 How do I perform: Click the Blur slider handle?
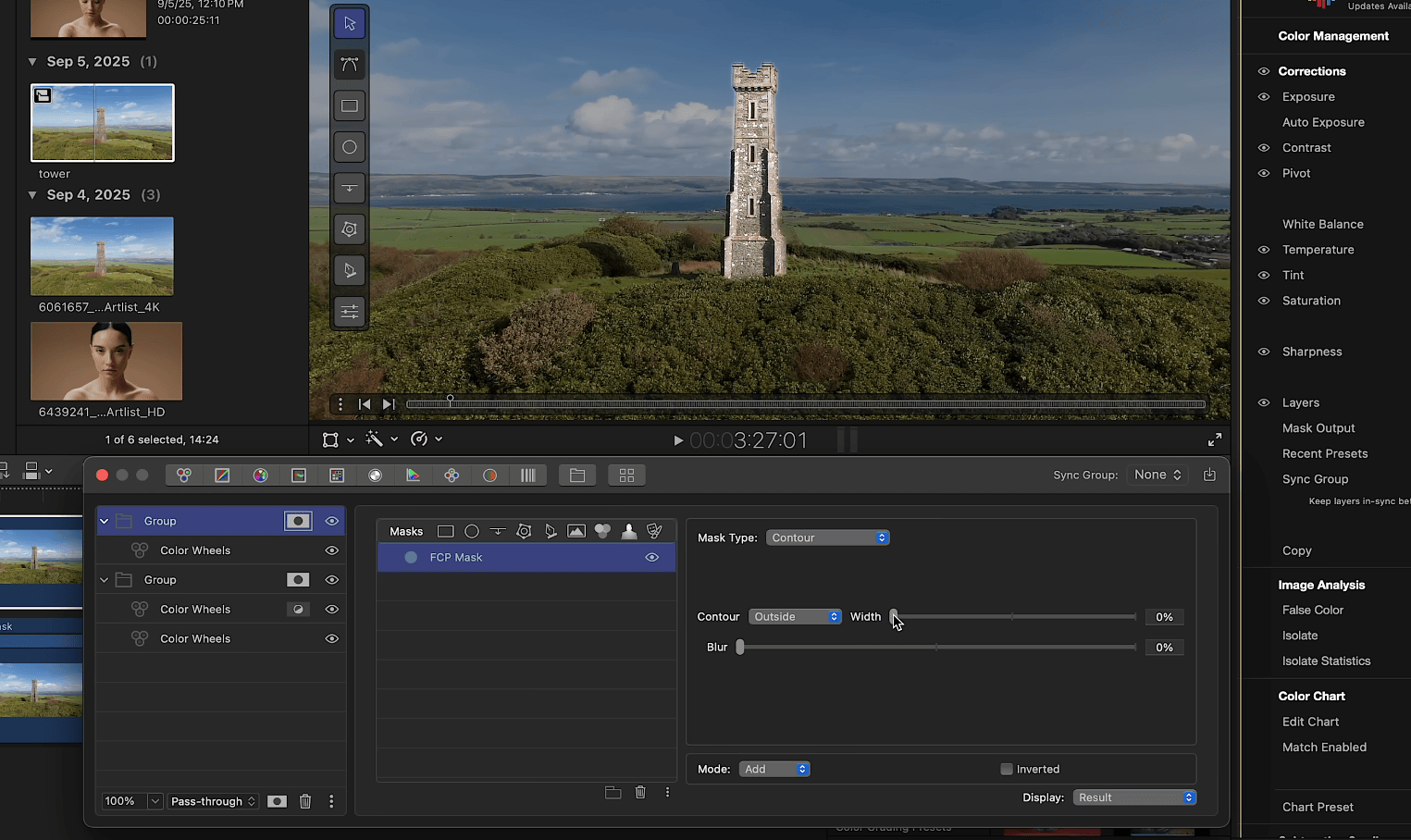(740, 648)
